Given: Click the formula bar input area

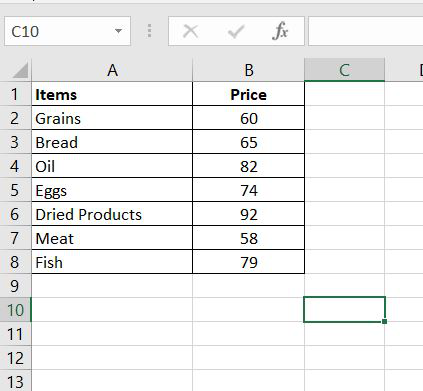Looking at the screenshot, I should tap(366, 31).
